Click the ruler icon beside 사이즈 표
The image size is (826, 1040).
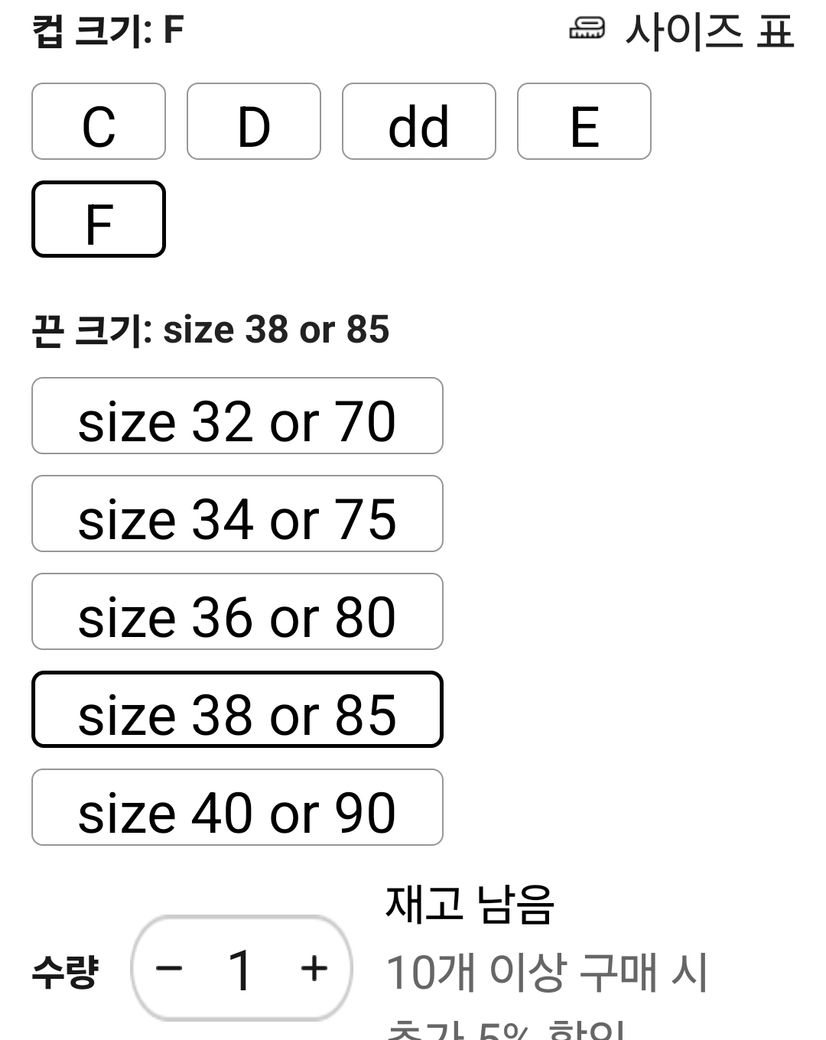point(588,31)
